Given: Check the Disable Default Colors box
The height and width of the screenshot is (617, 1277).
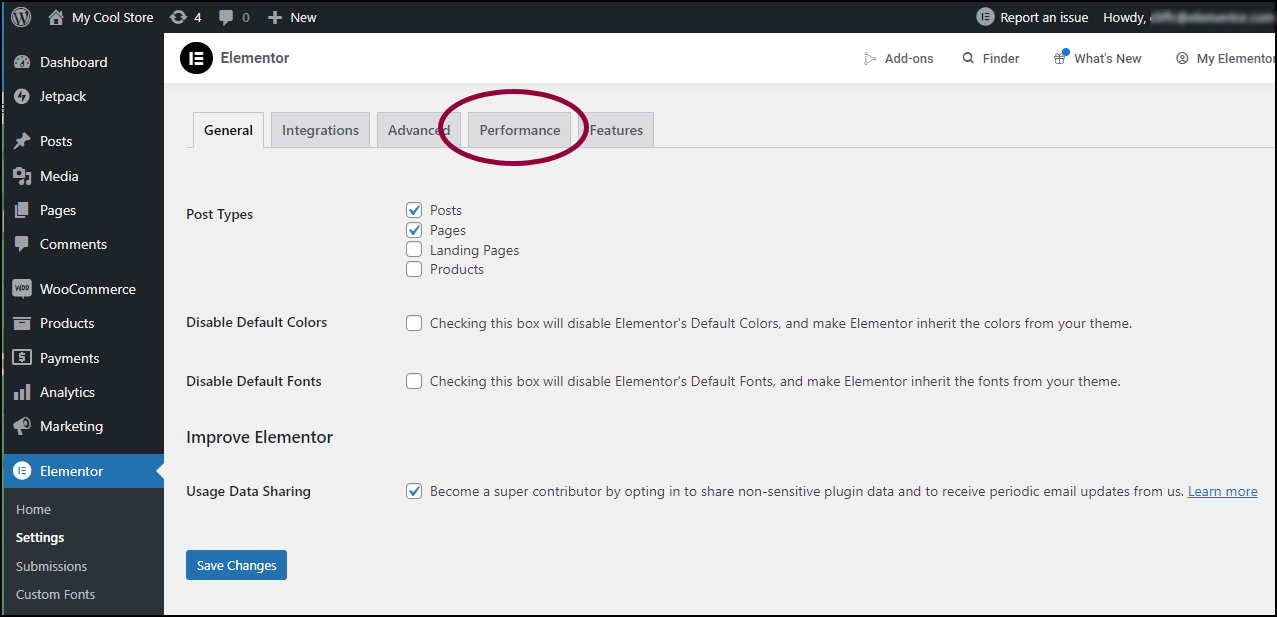Looking at the screenshot, I should pyautogui.click(x=414, y=323).
